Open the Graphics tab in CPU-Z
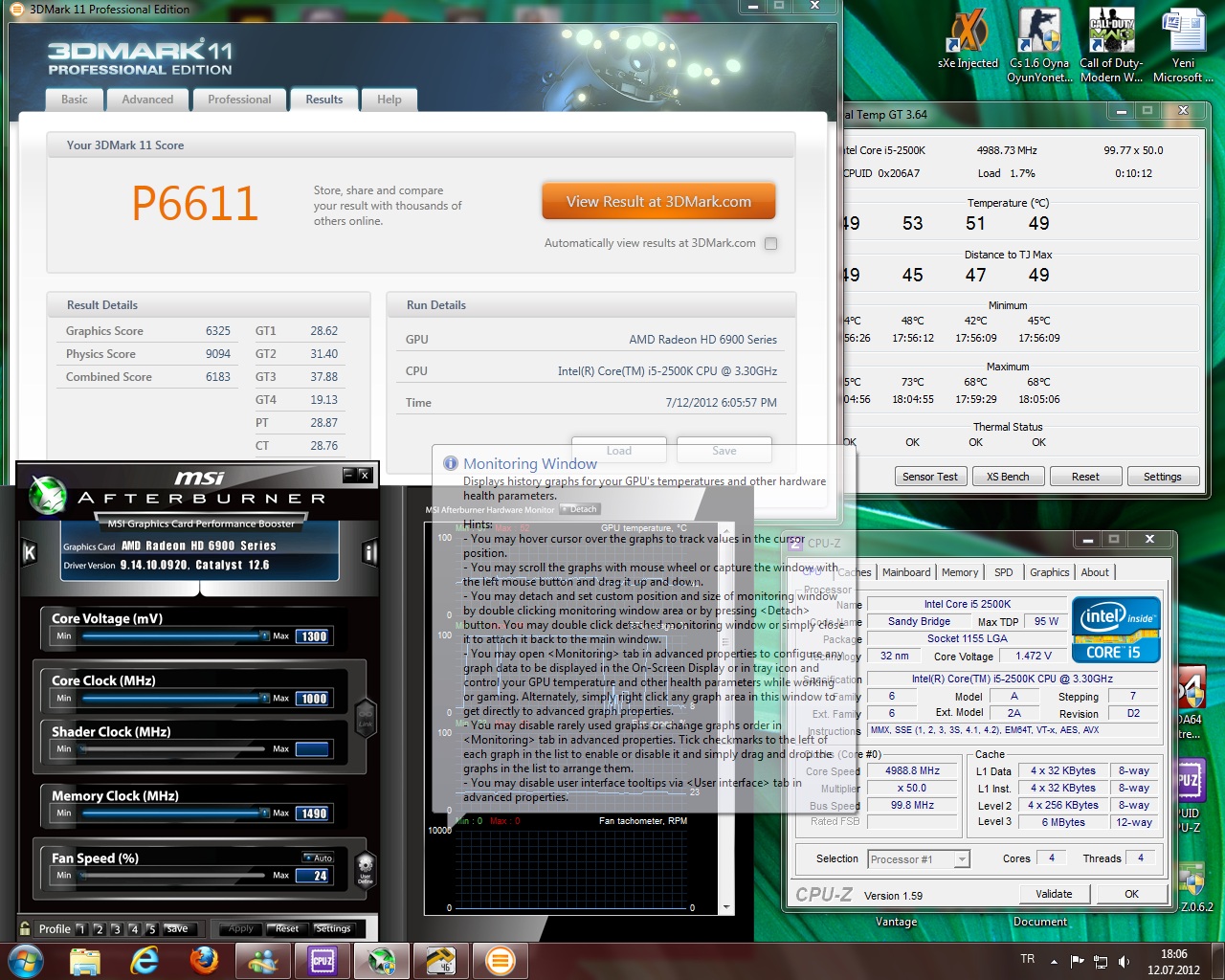Screen dimensions: 1225x980 1050,572
